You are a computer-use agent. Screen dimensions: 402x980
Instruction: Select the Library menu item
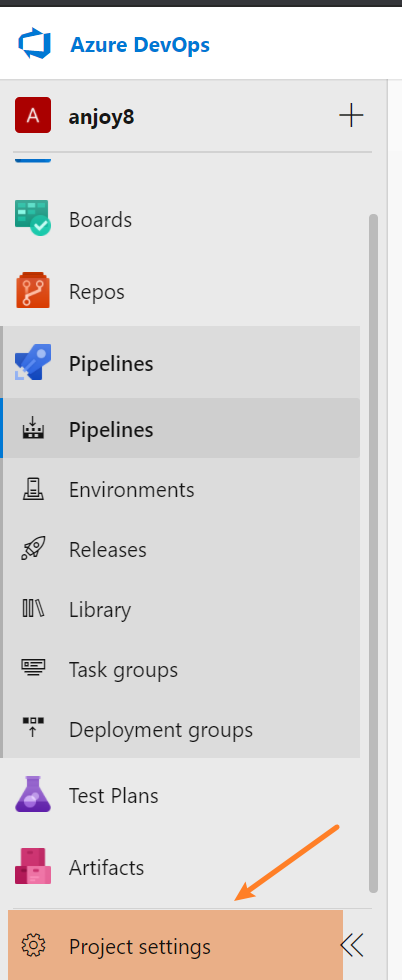pos(181,609)
